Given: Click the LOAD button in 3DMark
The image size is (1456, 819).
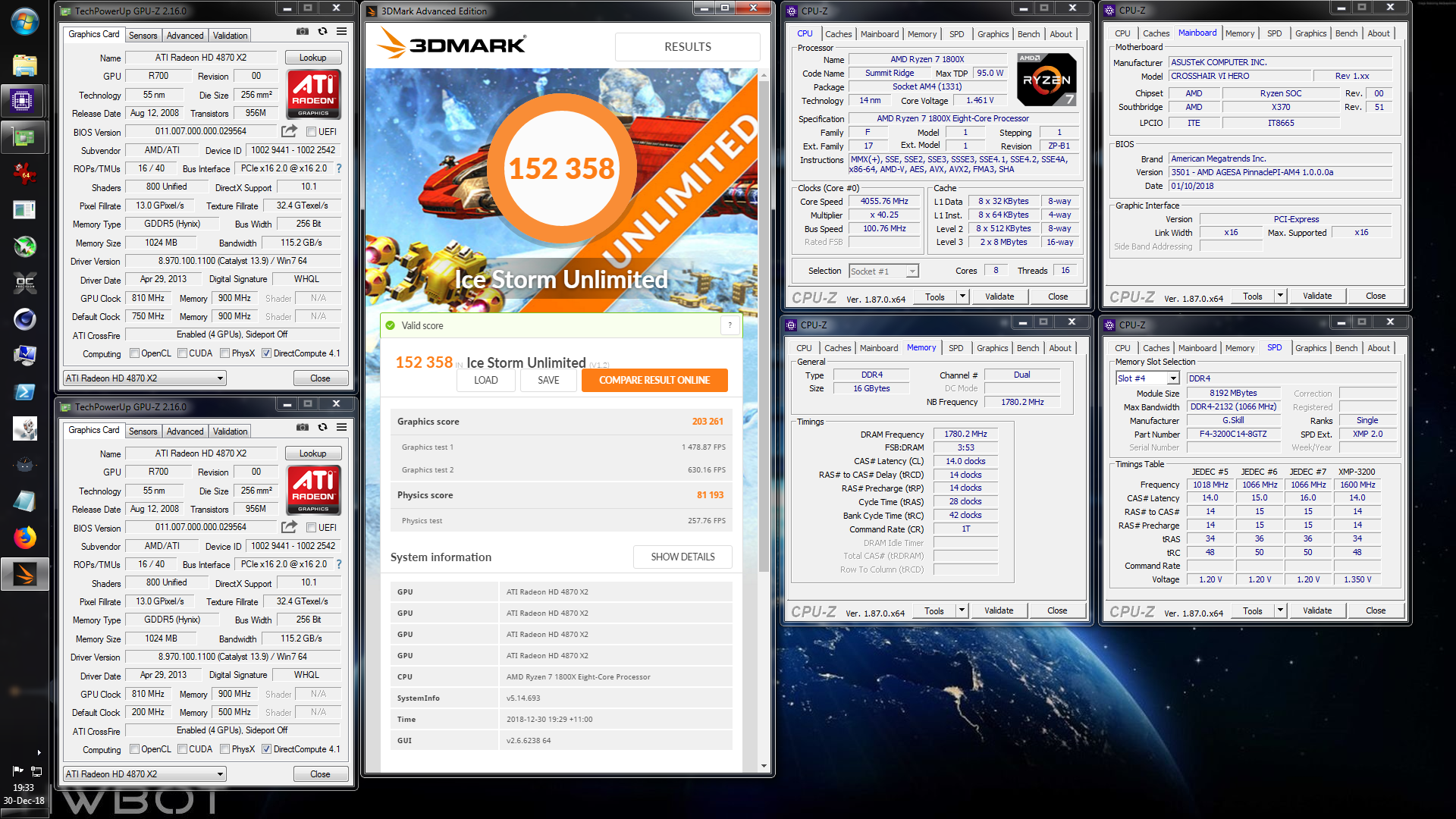Looking at the screenshot, I should [486, 380].
